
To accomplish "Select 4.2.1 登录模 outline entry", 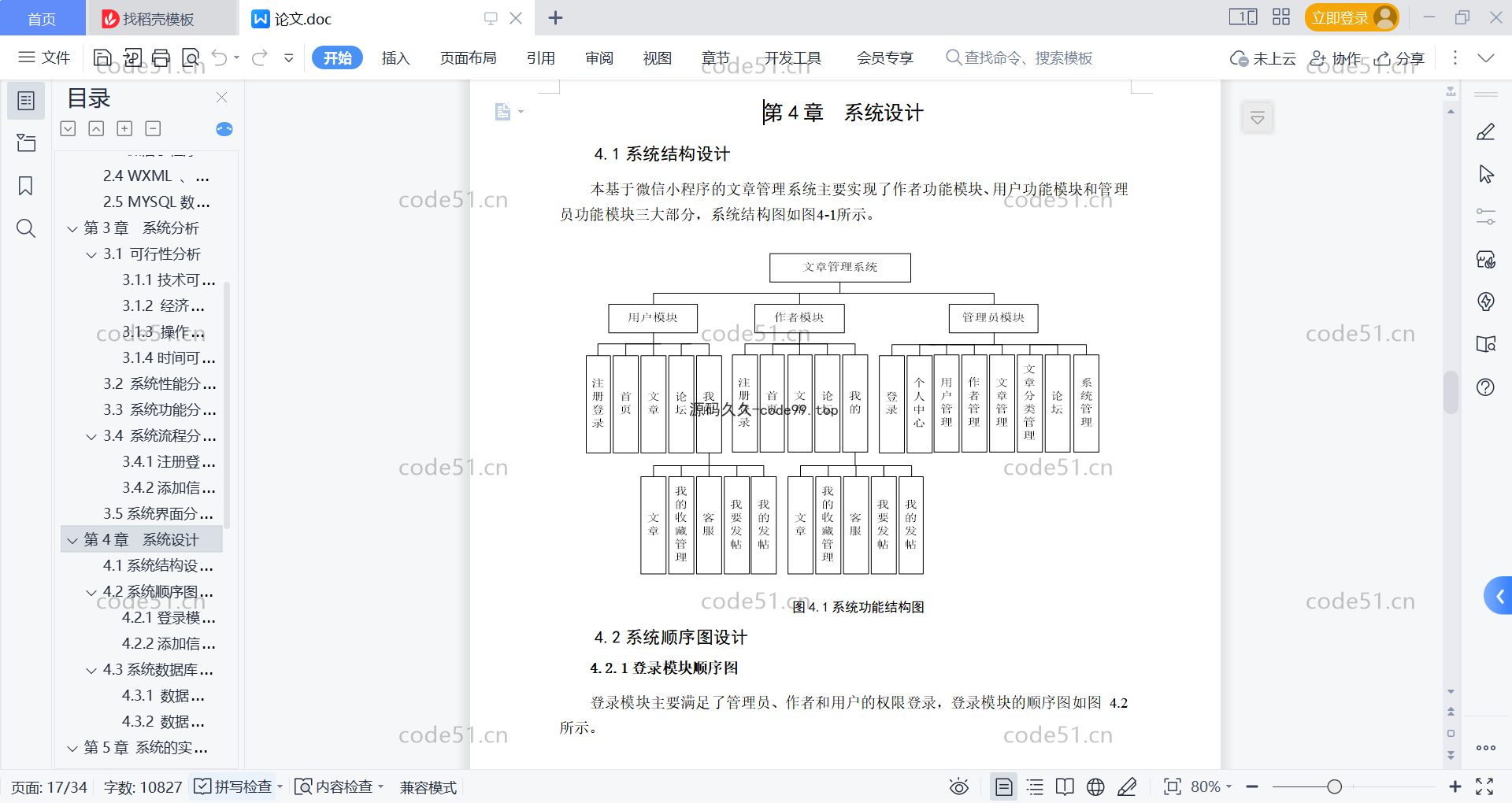I will point(169,617).
